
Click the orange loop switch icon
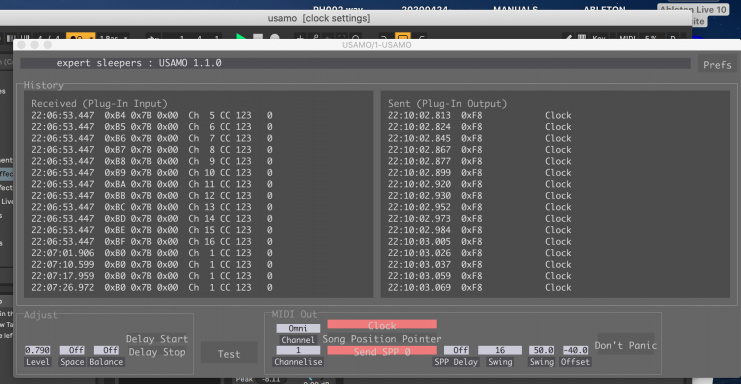tap(403, 37)
